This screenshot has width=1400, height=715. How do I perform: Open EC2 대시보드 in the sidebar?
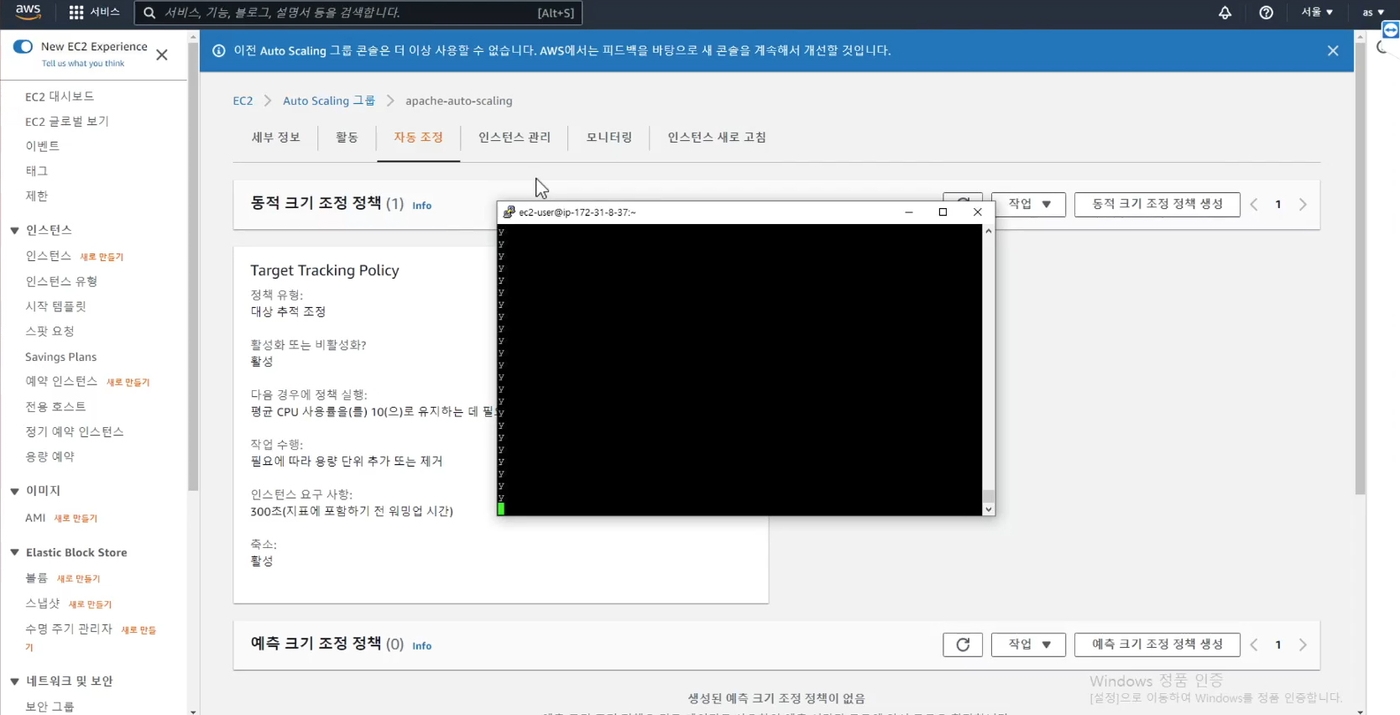pyautogui.click(x=60, y=97)
